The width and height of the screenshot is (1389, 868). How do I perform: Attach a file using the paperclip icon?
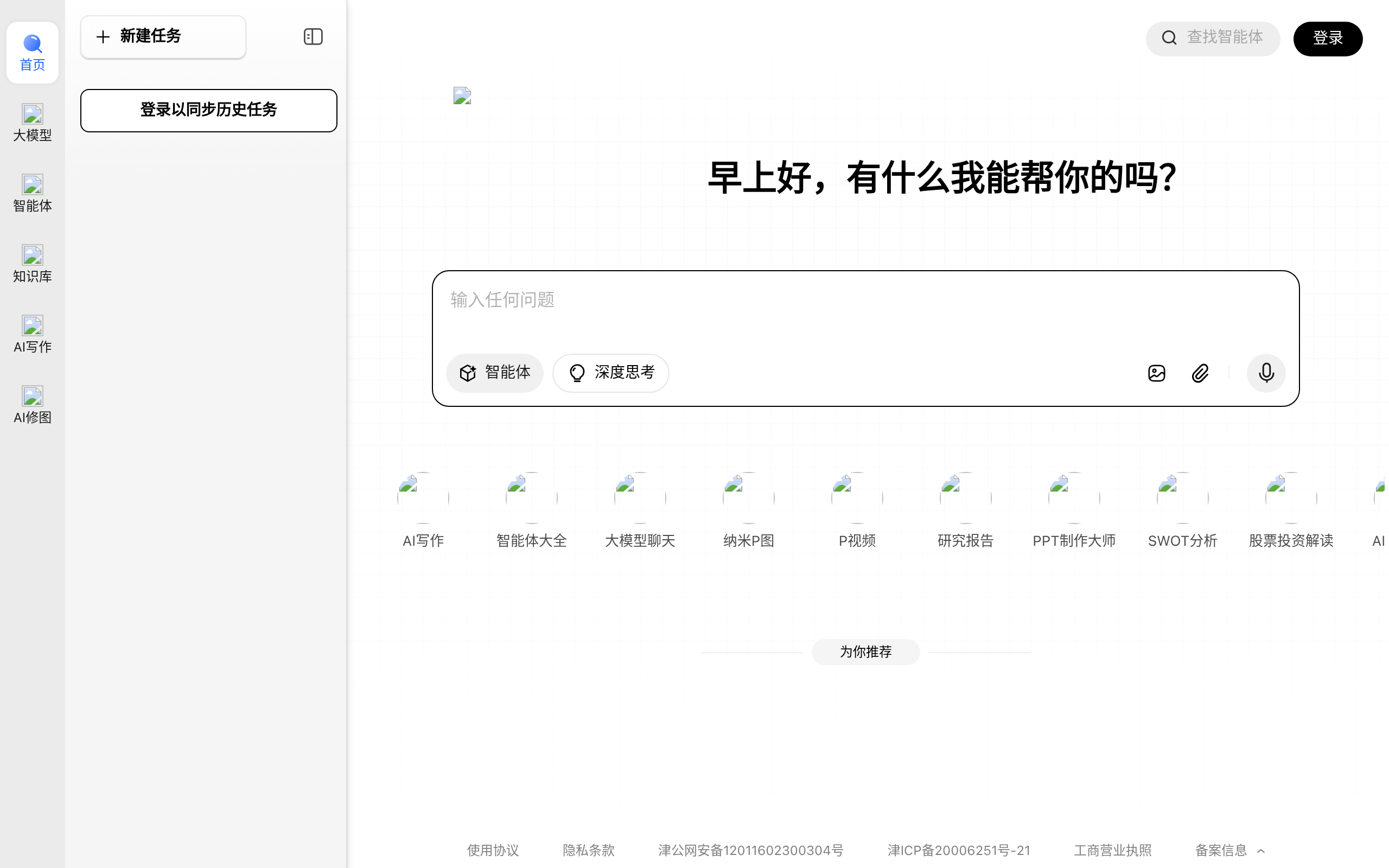tap(1200, 373)
